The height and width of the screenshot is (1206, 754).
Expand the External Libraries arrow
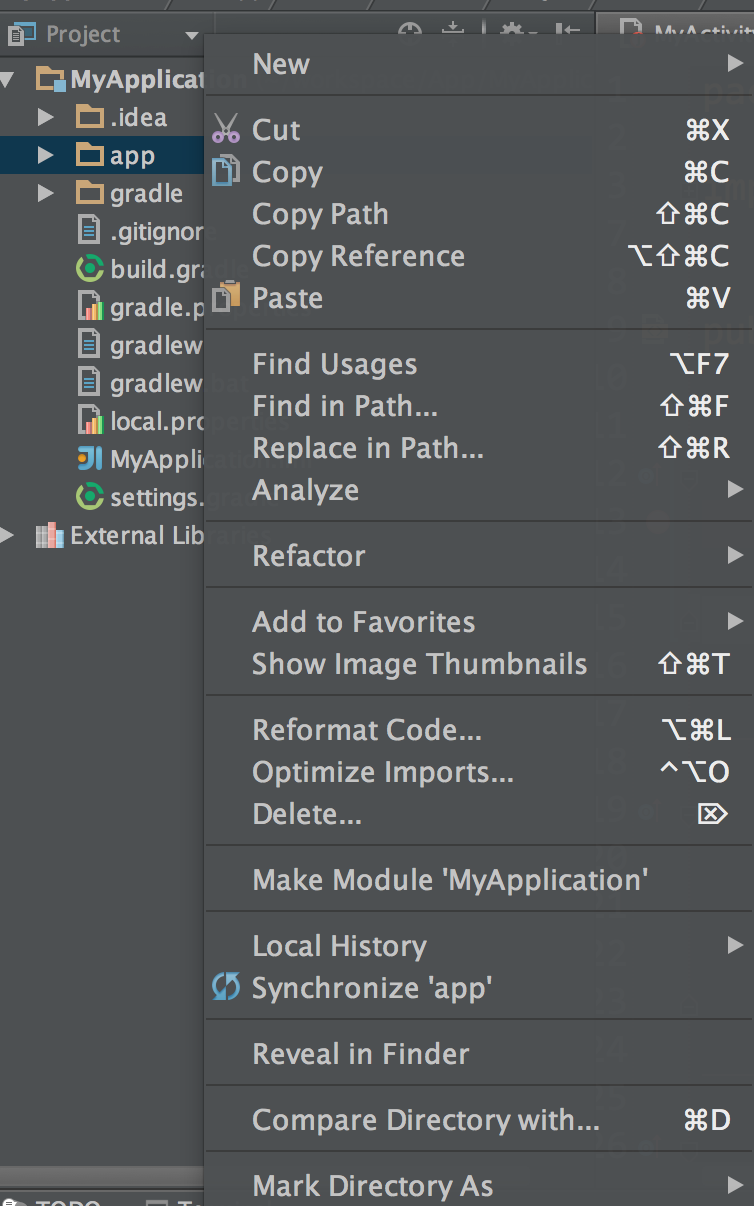tap(8, 535)
